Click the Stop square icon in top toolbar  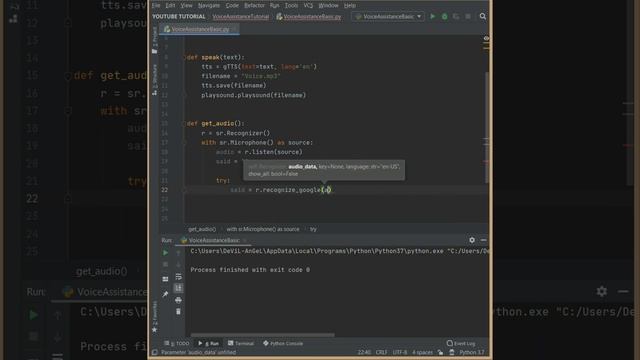pos(468,16)
